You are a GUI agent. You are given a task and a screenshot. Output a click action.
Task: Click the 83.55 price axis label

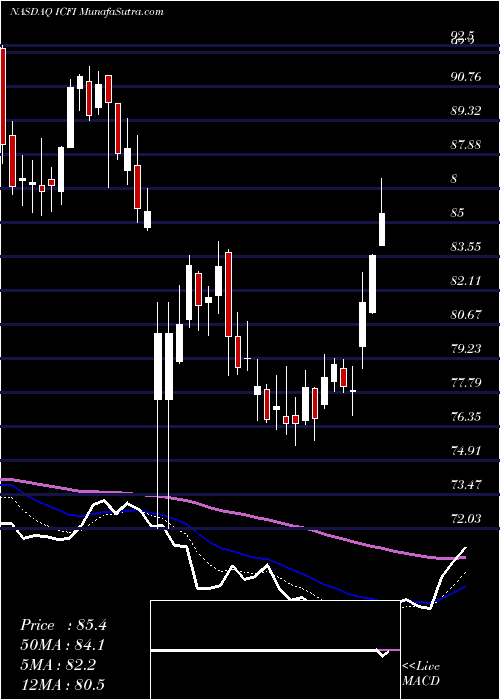point(466,246)
